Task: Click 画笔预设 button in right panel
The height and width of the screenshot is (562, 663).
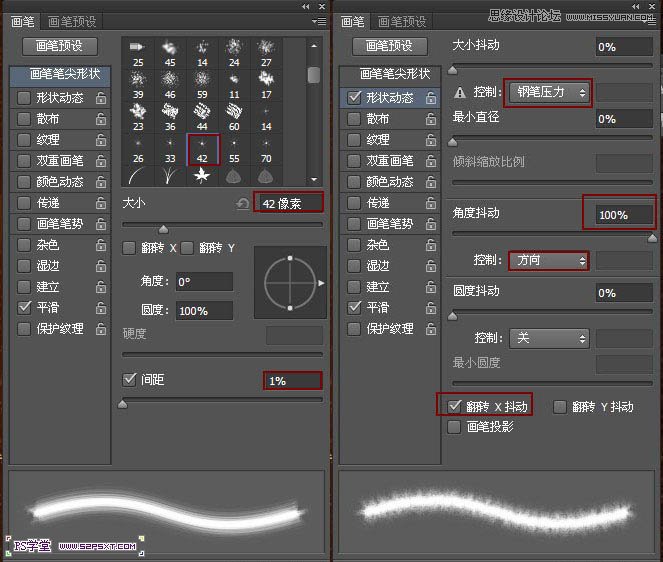Action: [x=389, y=46]
